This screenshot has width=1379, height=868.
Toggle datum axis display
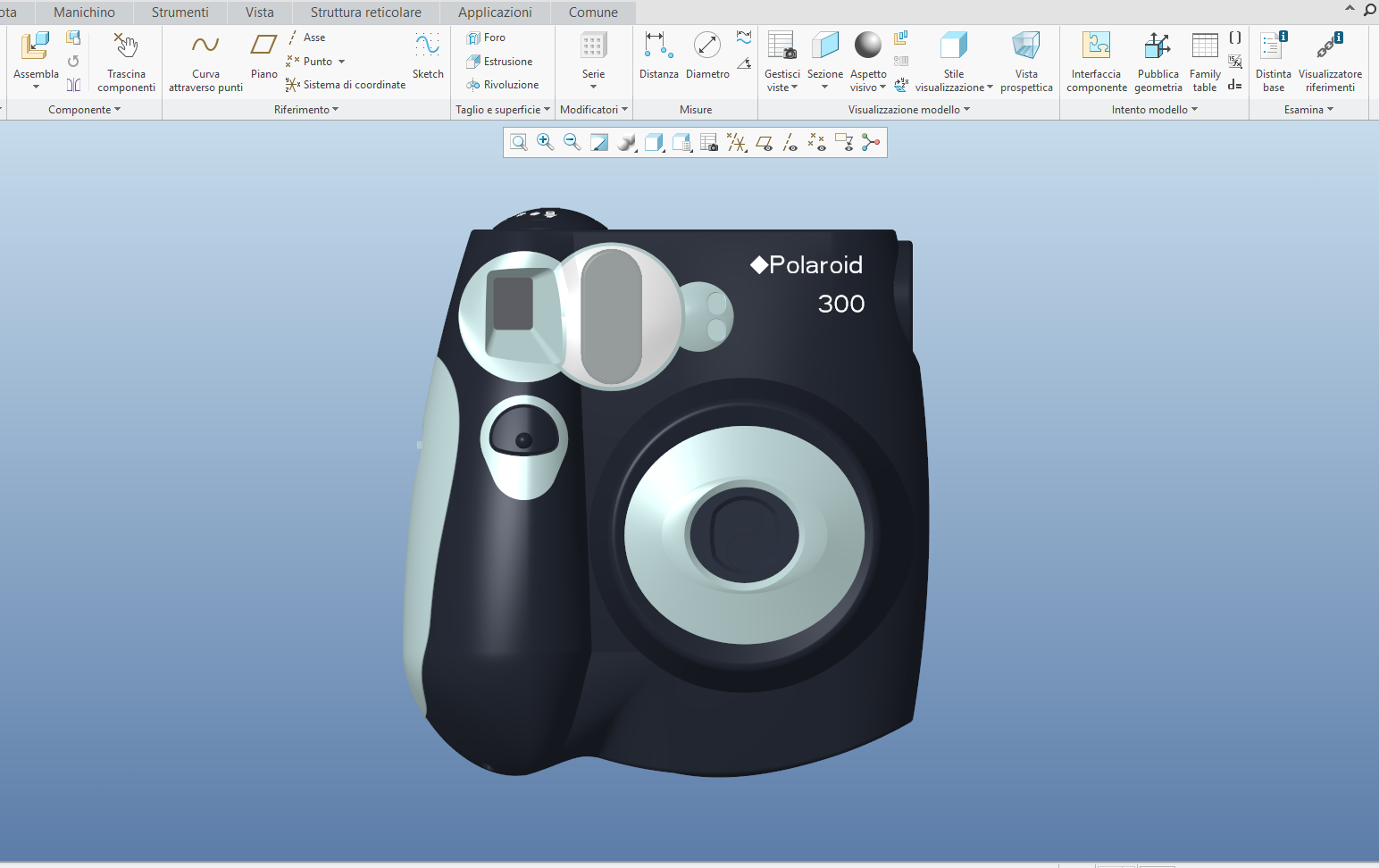790,142
